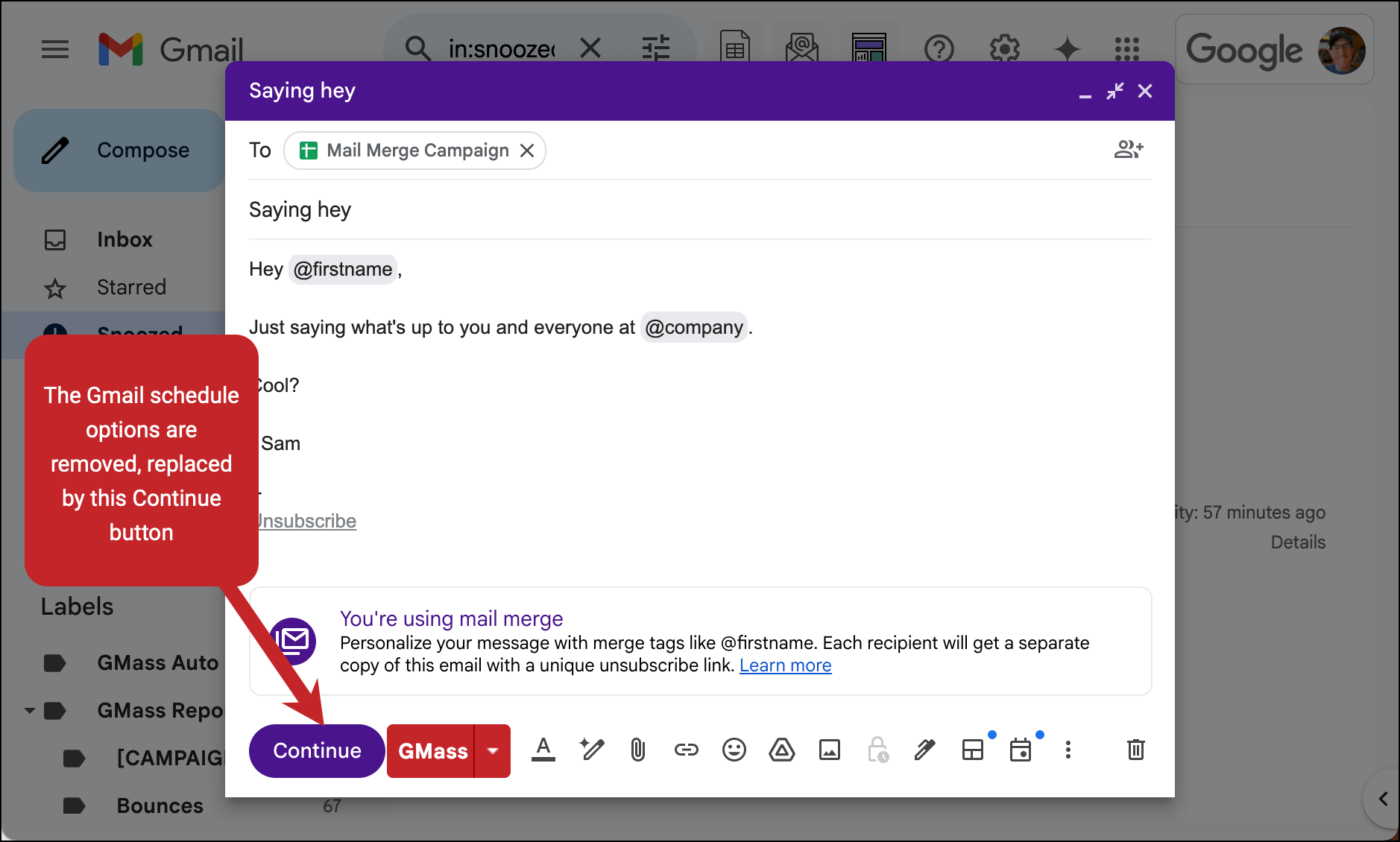The width and height of the screenshot is (1400, 842).
Task: Open the Starred folder
Action: coord(131,287)
